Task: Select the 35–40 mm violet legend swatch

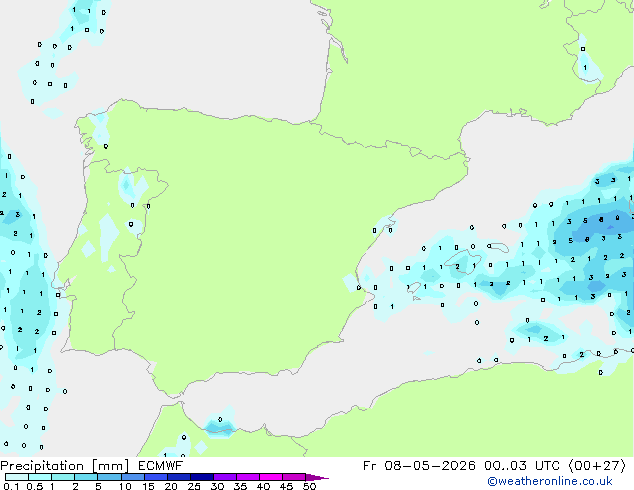Action: pyautogui.click(x=247, y=477)
